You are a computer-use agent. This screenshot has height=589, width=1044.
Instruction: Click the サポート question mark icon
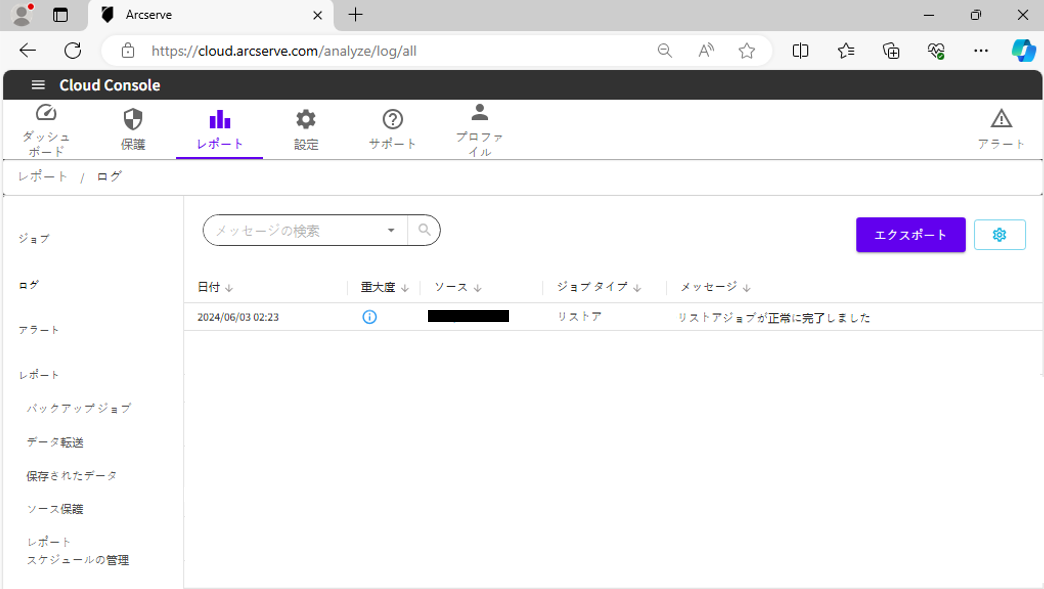393,120
